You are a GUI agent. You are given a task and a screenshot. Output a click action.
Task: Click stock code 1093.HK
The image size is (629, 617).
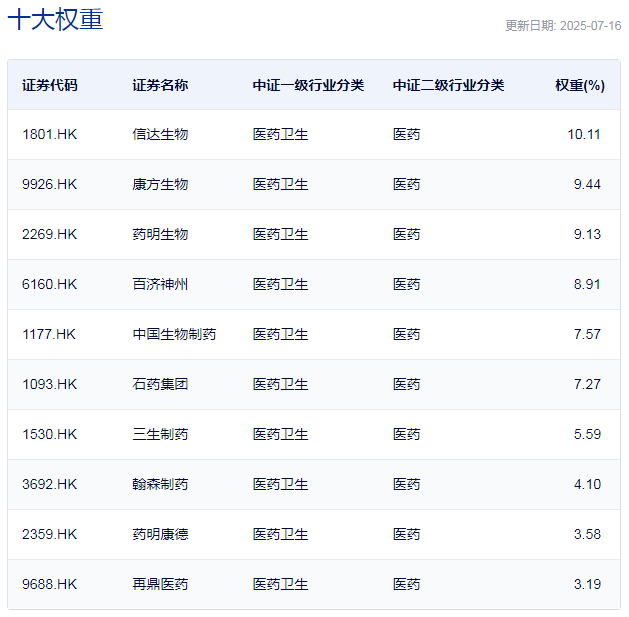tap(50, 384)
